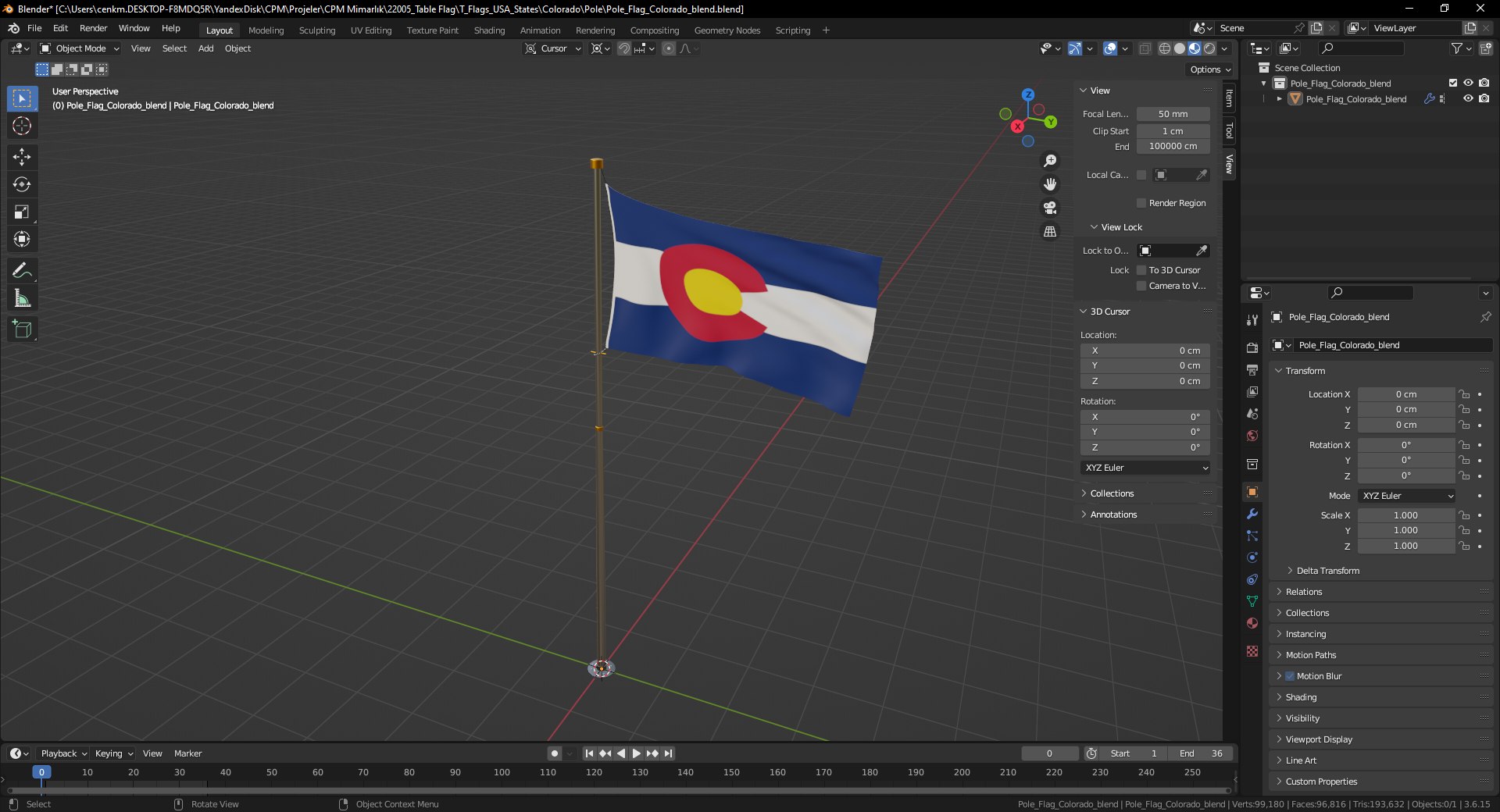
Task: Enable Lock To 3D Cursor checkbox
Action: point(1141,270)
